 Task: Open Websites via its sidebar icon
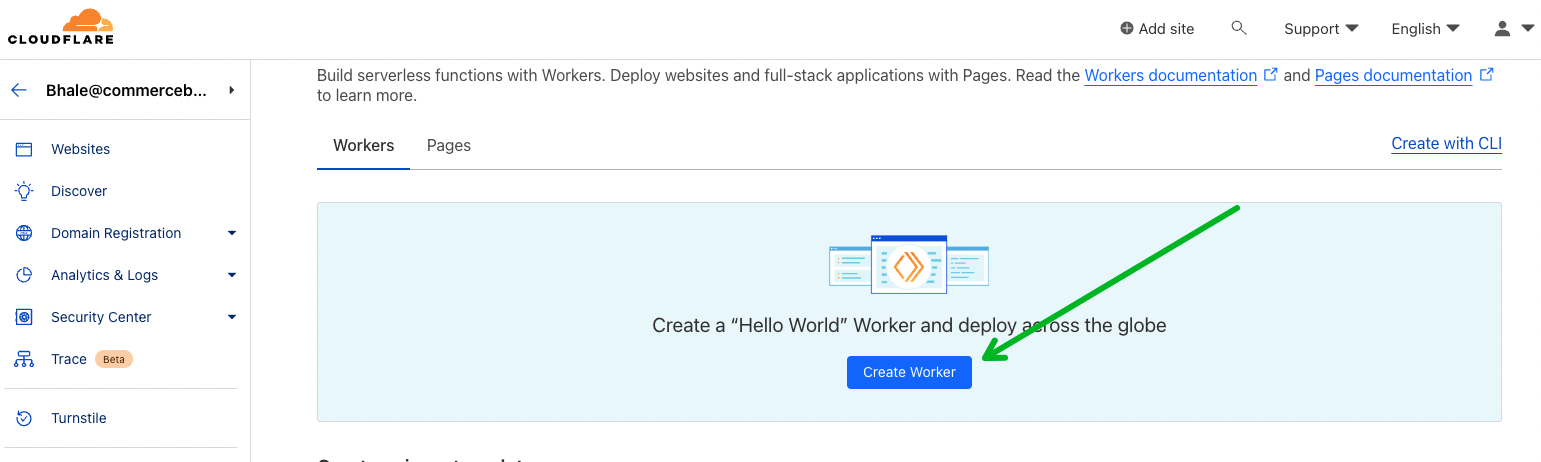pyautogui.click(x=24, y=149)
